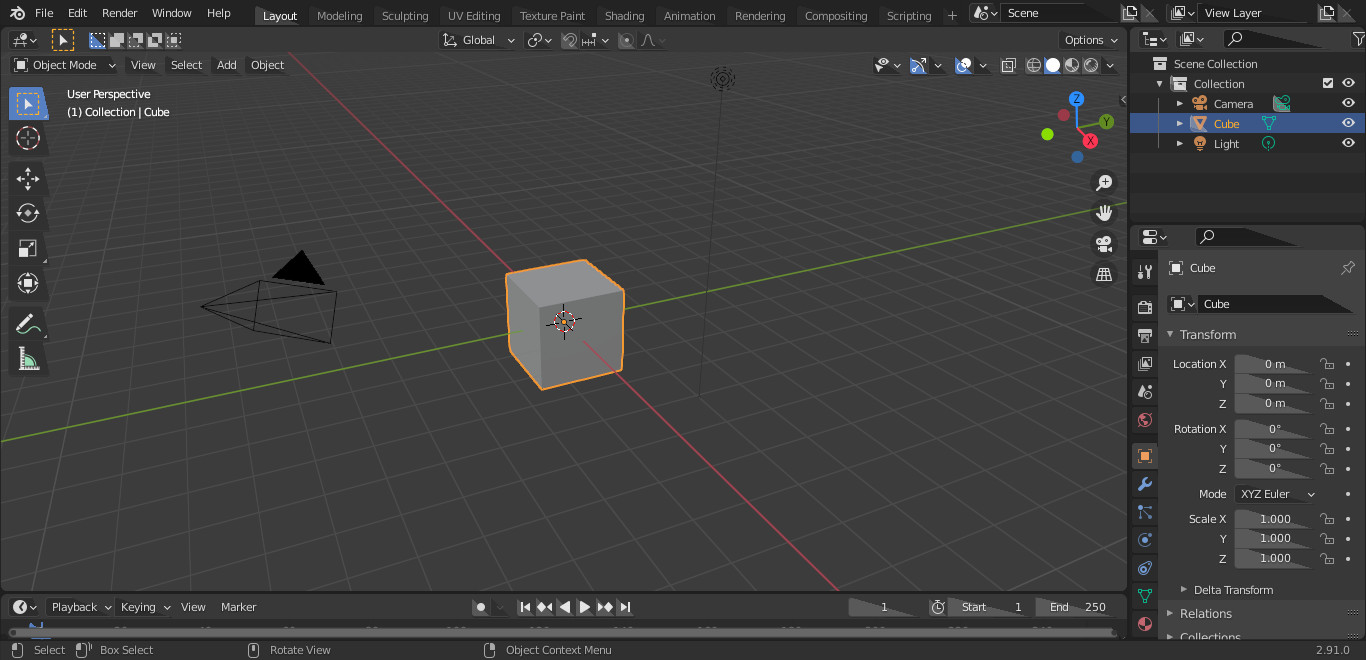The image size is (1366, 660).
Task: Hide the Light object in the outliner
Action: coord(1348,143)
